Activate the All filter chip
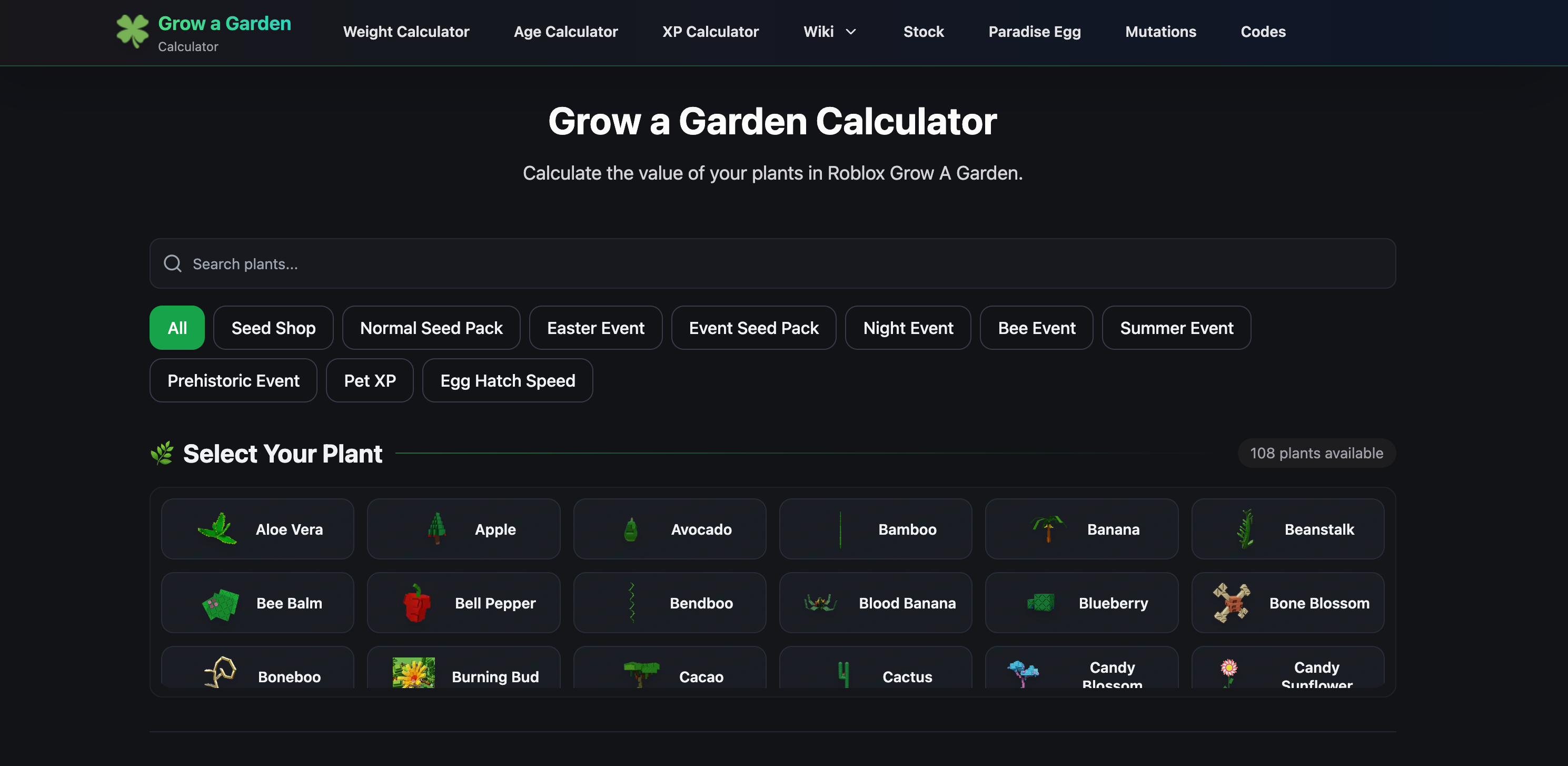 coord(176,328)
